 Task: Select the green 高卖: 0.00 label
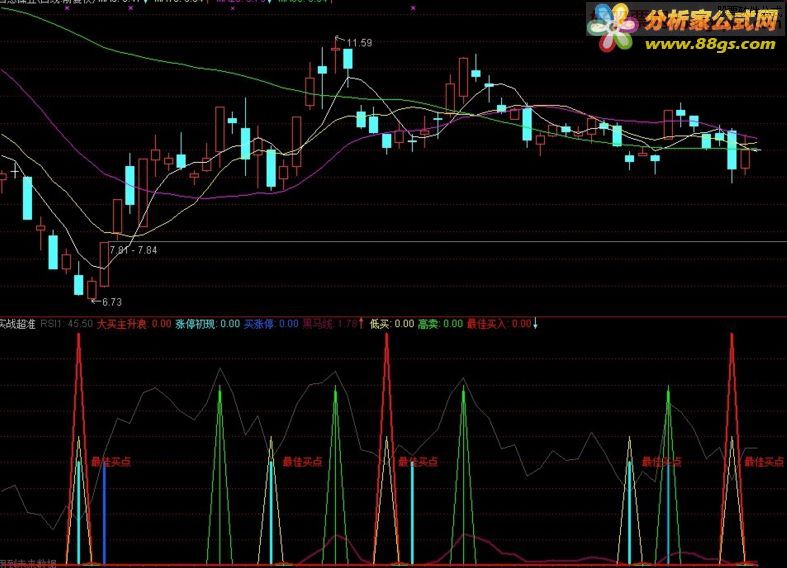[x=440, y=324]
